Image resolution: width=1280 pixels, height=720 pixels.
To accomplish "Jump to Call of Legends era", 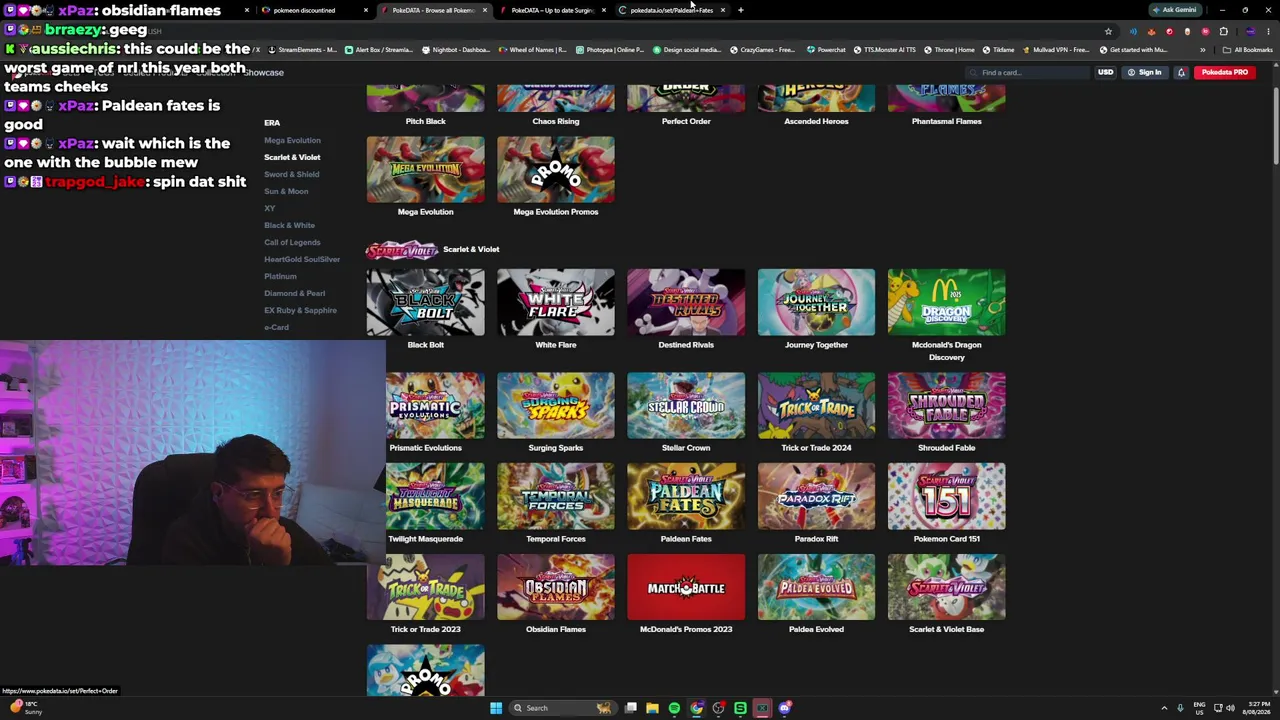I will point(292,242).
